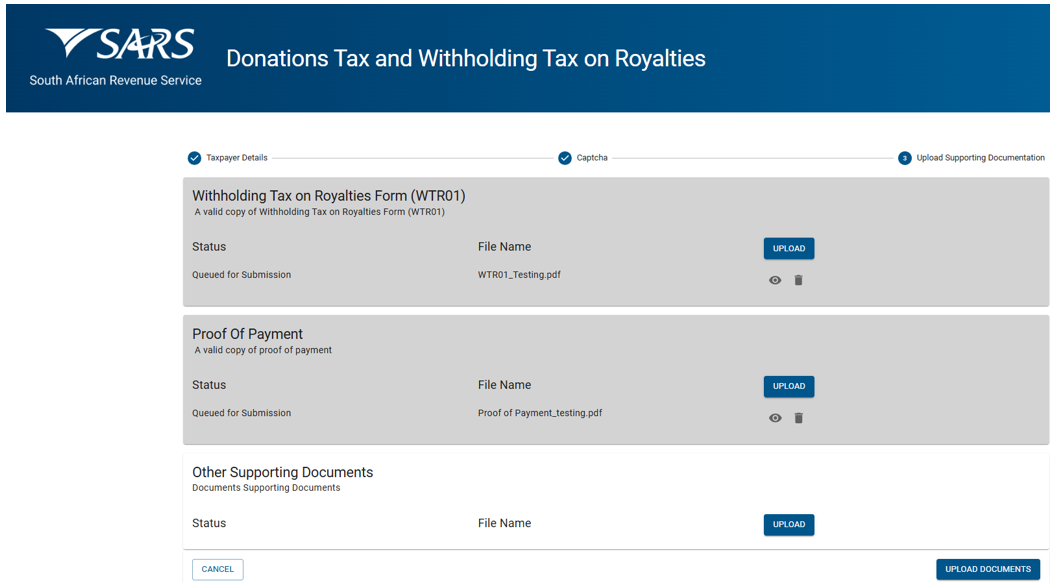Go to the Taxpayer Details step label
Viewport: 1056px width, 583px height.
[237, 158]
